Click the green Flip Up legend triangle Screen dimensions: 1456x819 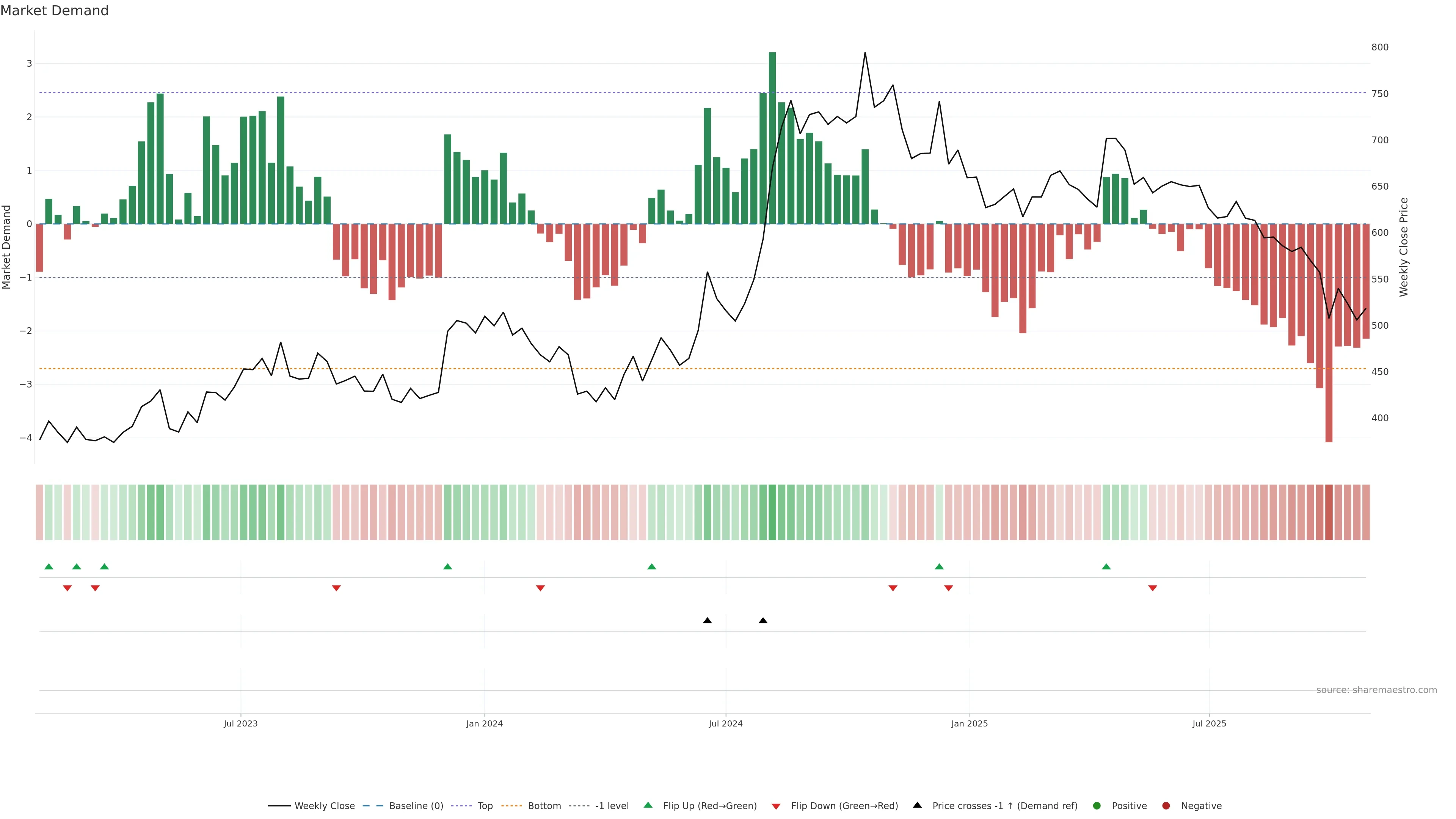pos(648,805)
